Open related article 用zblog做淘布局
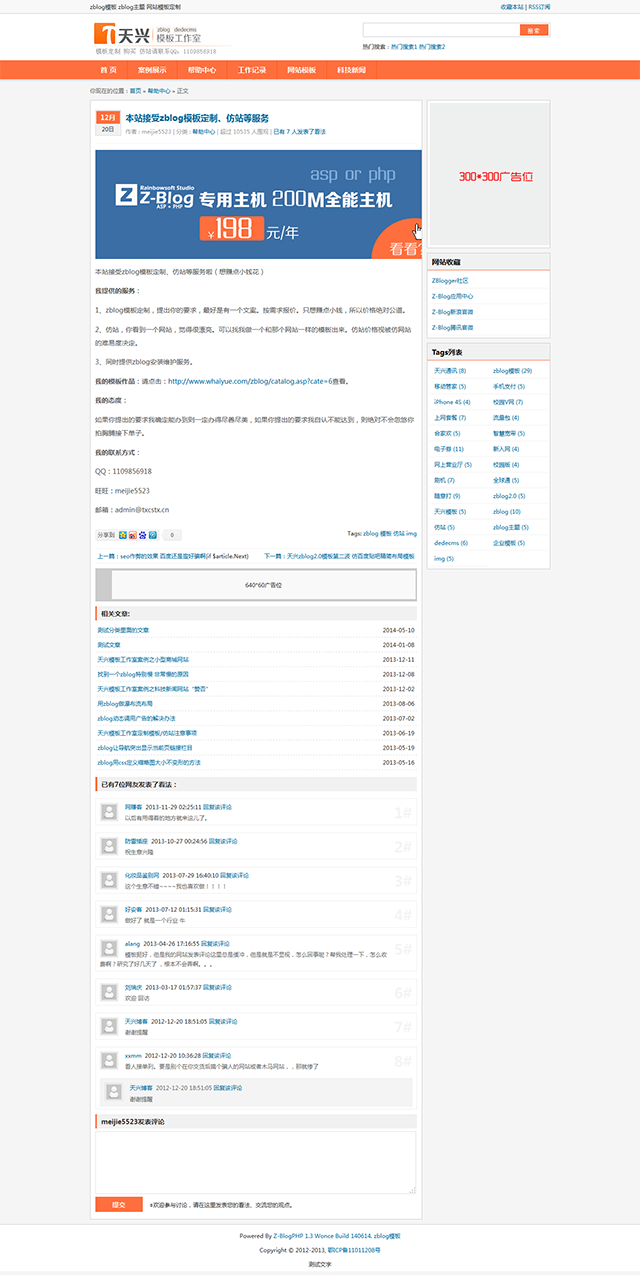 (x=123, y=703)
